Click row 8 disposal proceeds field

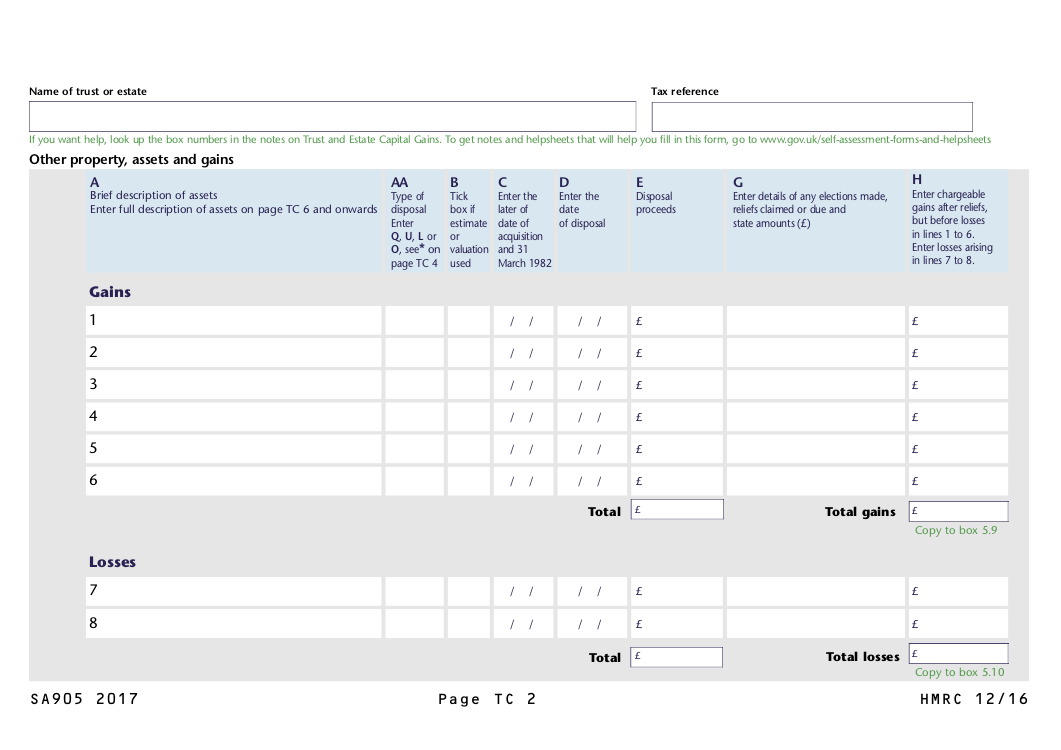pos(677,623)
